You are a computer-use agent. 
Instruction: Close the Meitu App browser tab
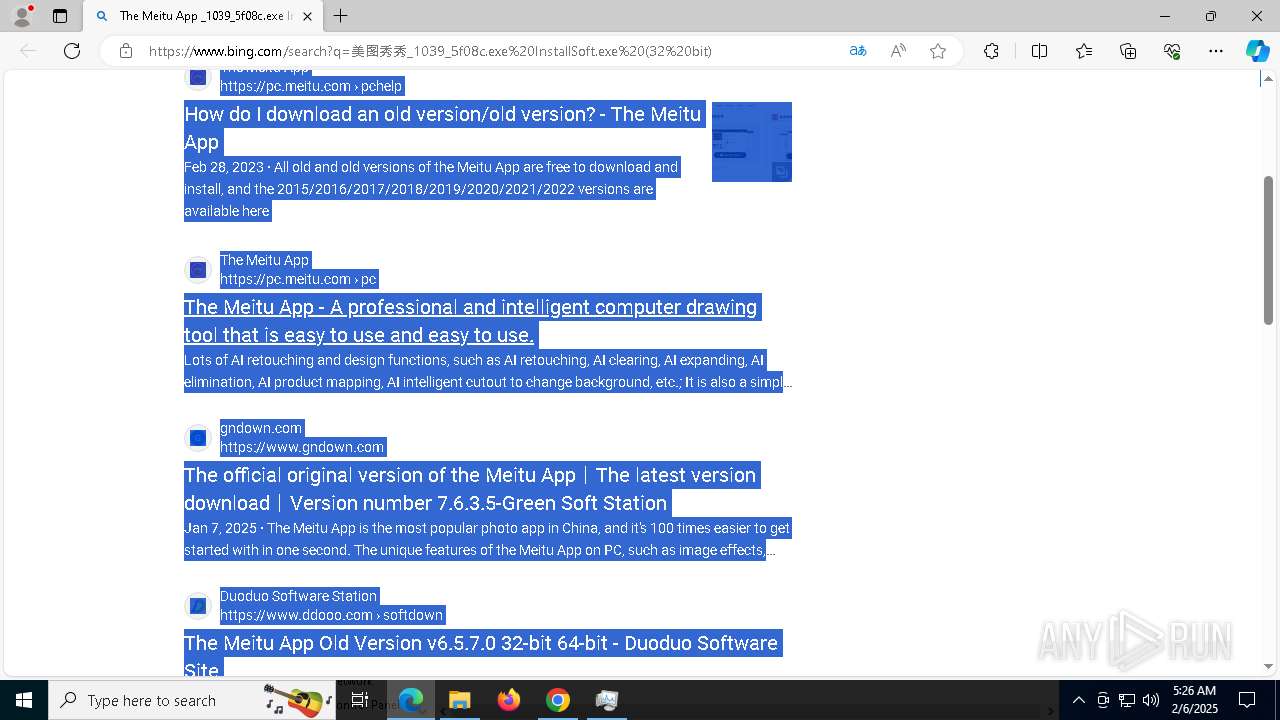(x=307, y=16)
